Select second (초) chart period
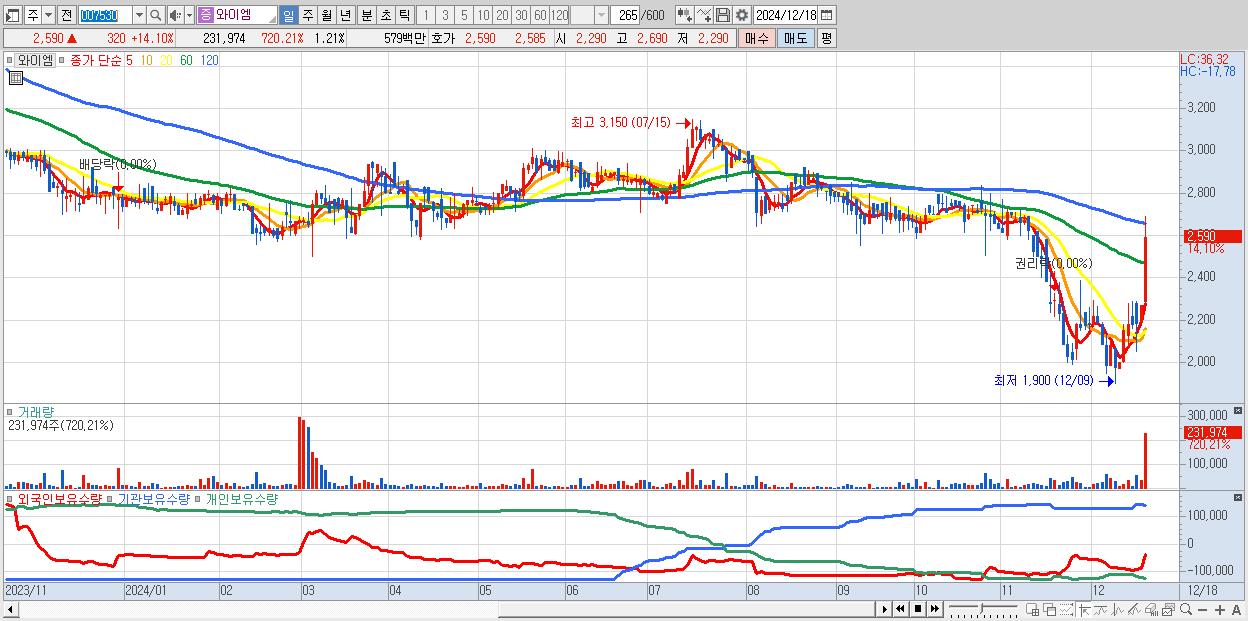Image resolution: width=1248 pixels, height=621 pixels. tap(385, 15)
